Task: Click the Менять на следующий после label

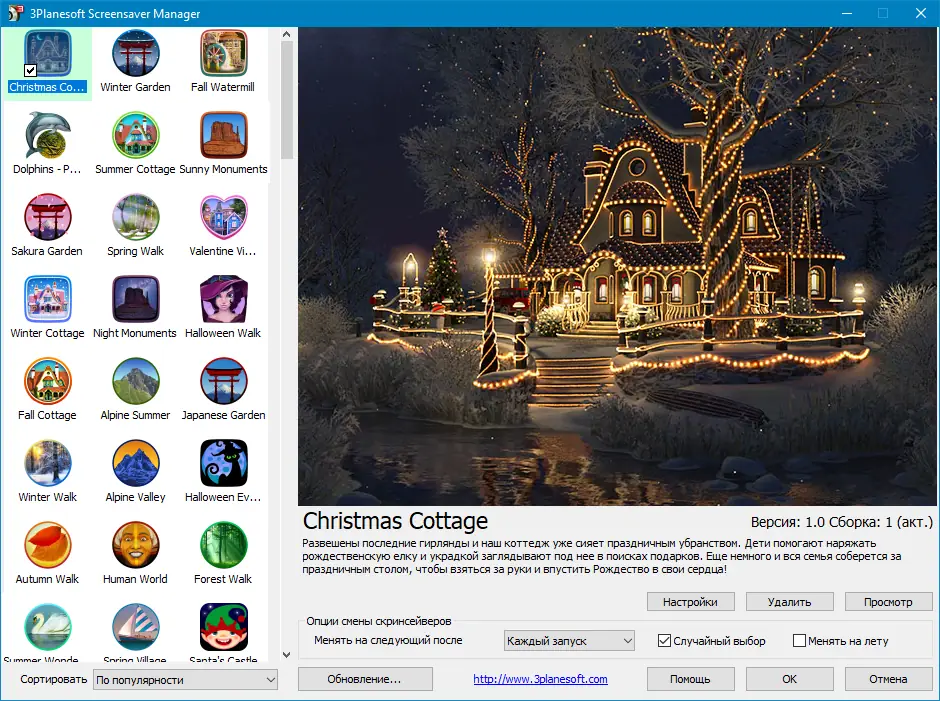Action: [x=388, y=640]
